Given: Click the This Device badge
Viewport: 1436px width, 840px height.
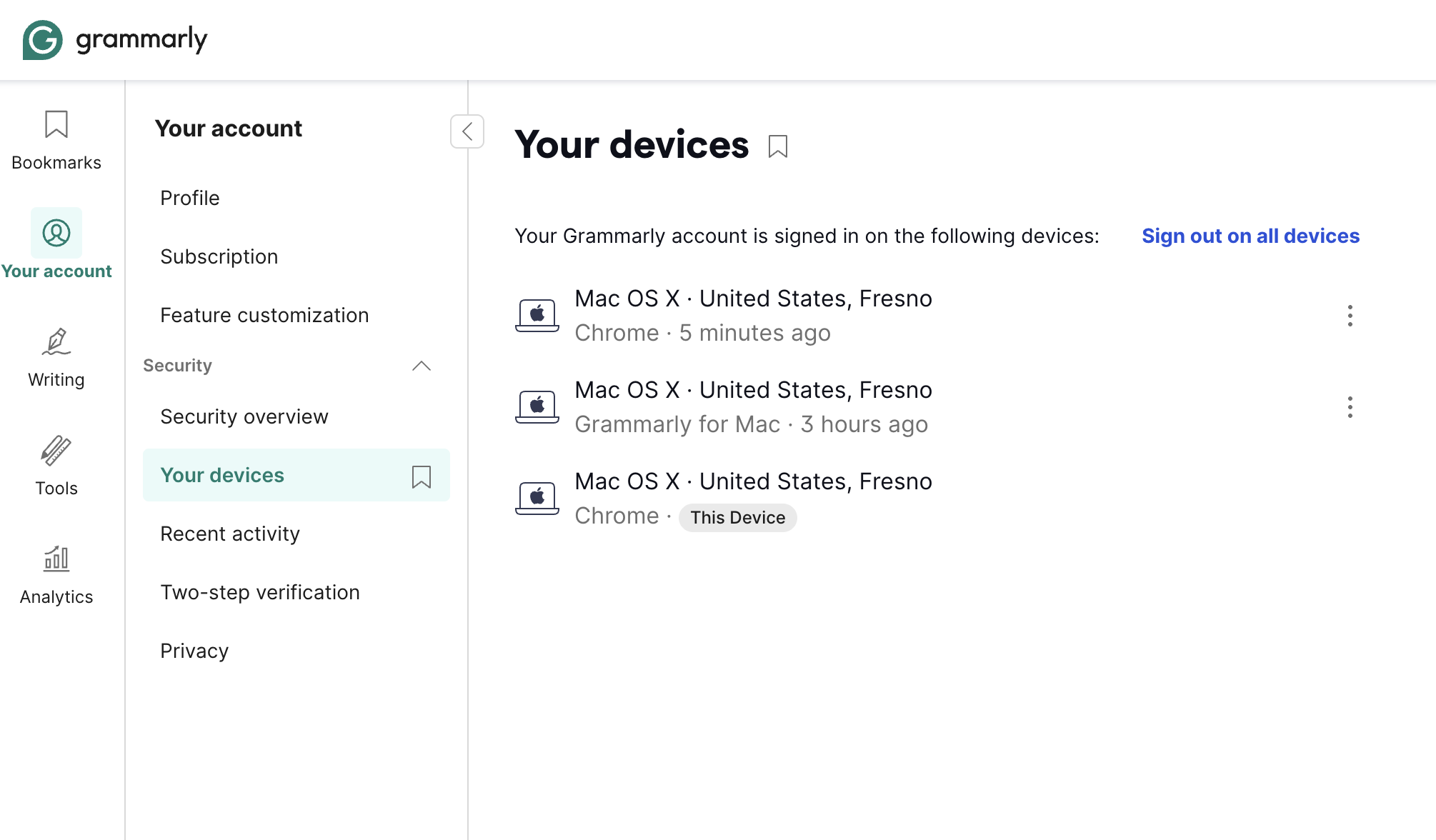Looking at the screenshot, I should [x=737, y=517].
